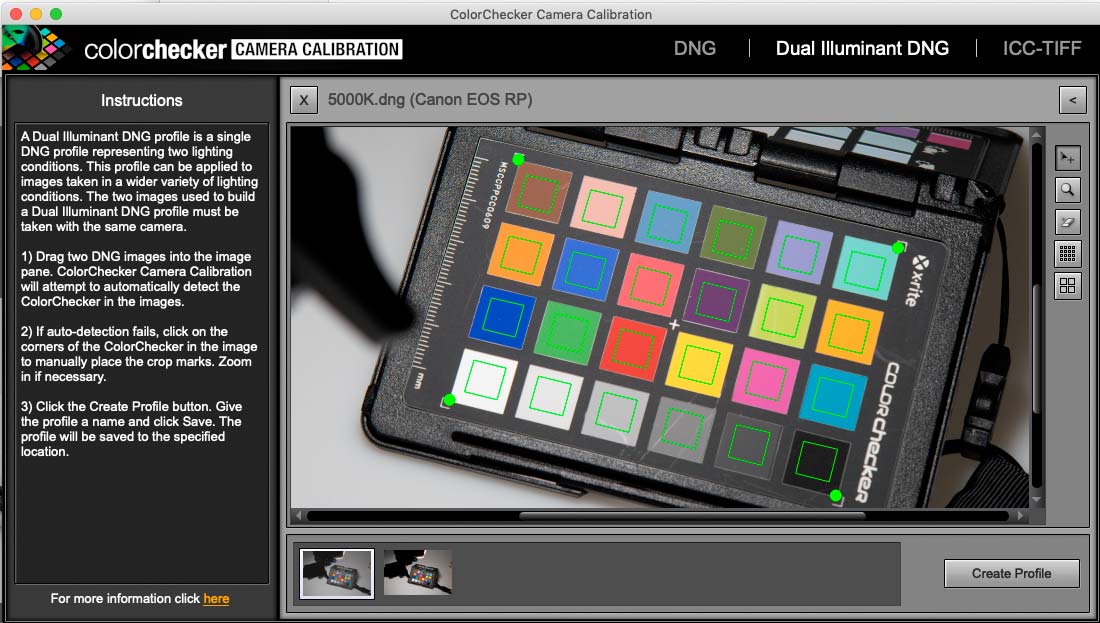
Task: Maximize the window with the green button
Action: [x=56, y=14]
